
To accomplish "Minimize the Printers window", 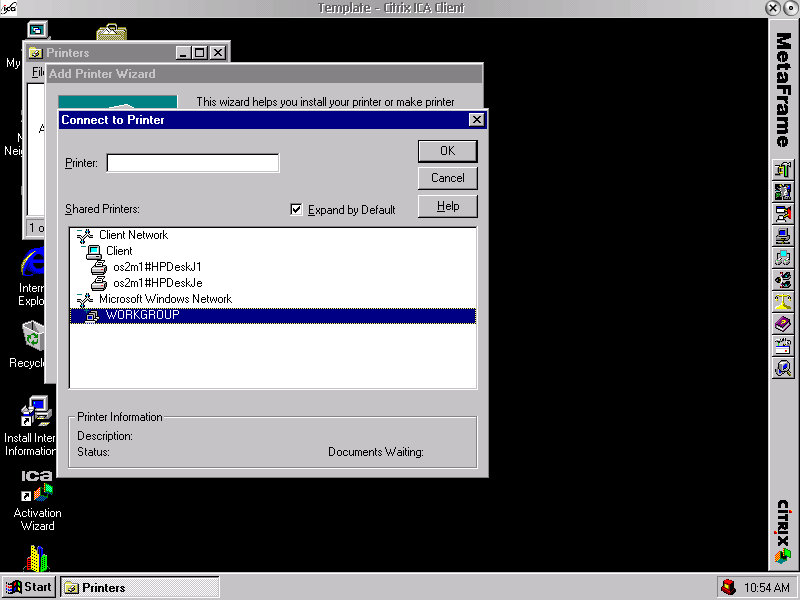I will tap(184, 53).
